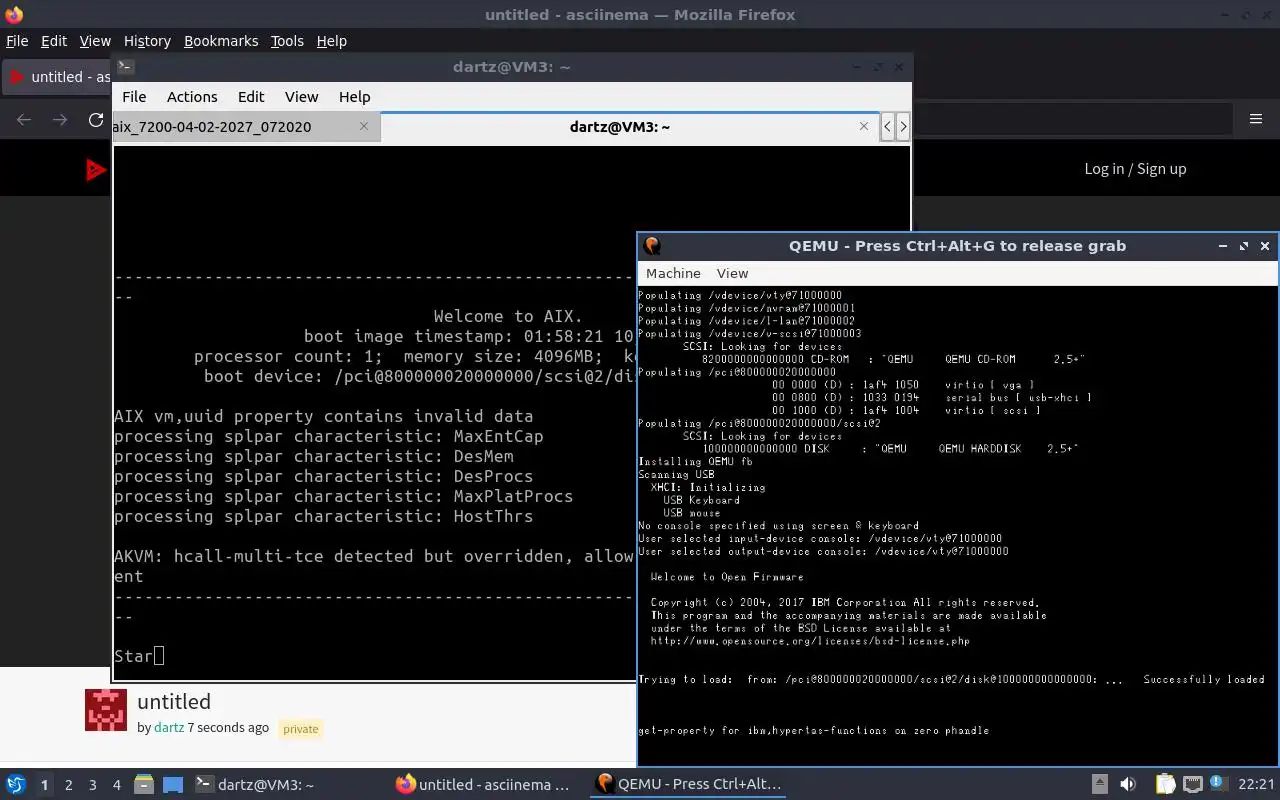This screenshot has height=800, width=1280.
Task: Go back using Firefox back arrow
Action: (24, 120)
